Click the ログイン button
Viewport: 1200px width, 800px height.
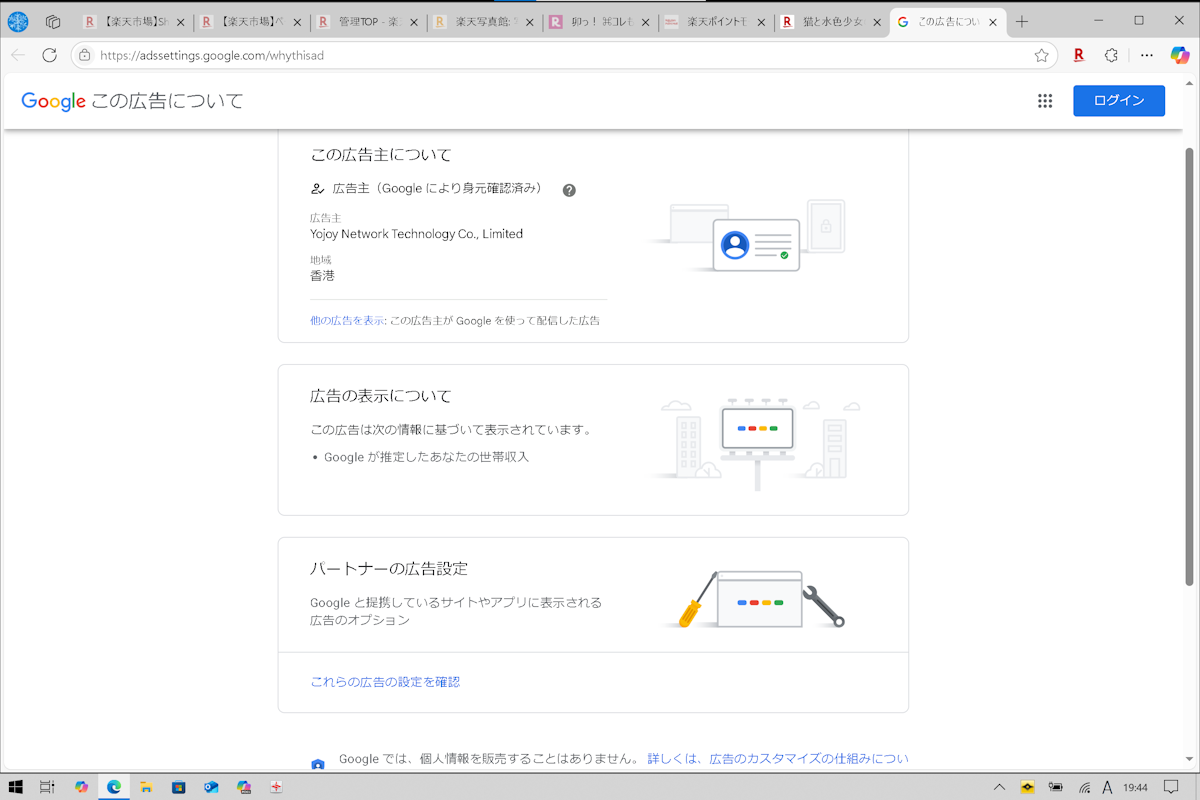click(x=1118, y=100)
